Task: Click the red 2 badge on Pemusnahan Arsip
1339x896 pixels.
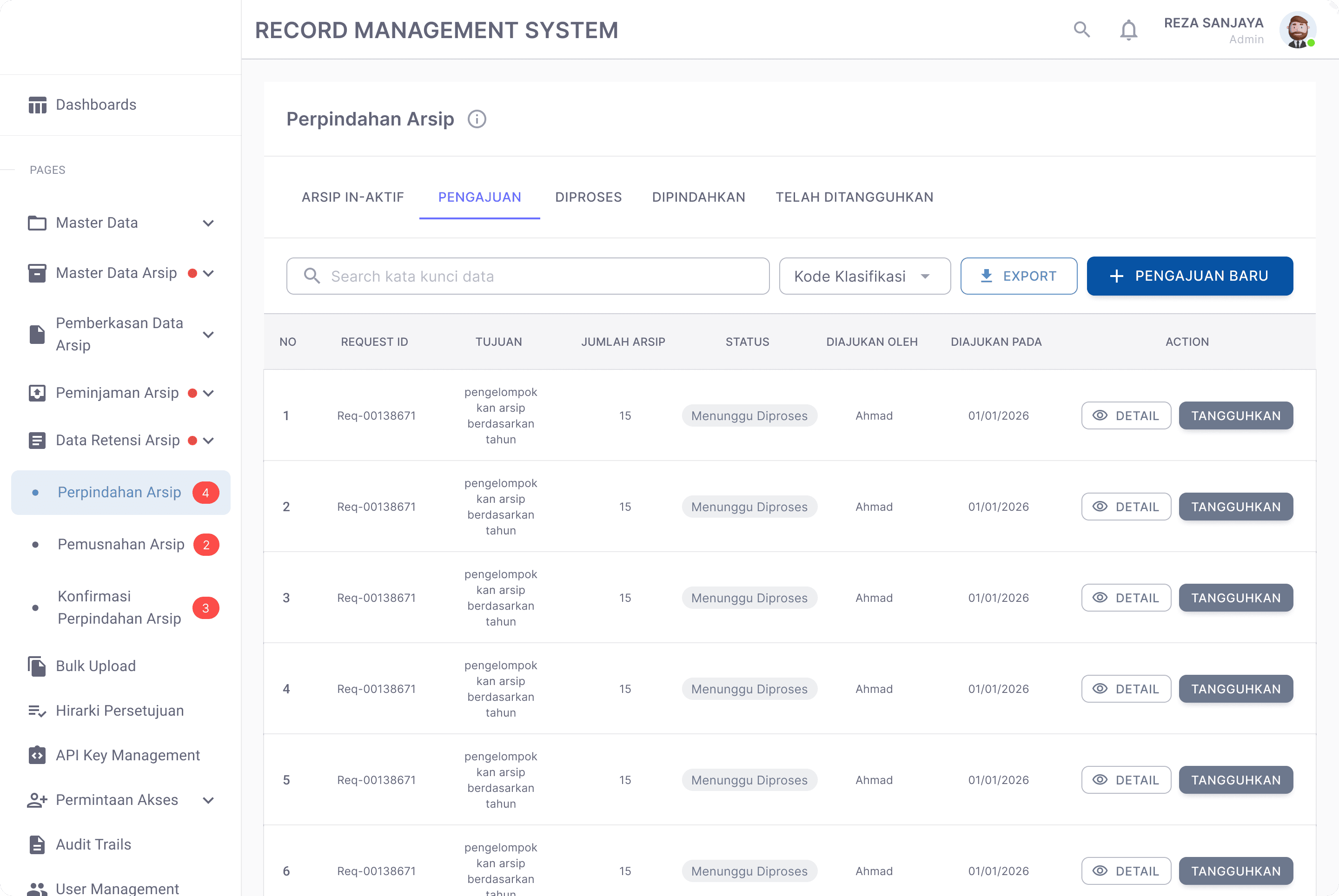Action: (x=206, y=545)
